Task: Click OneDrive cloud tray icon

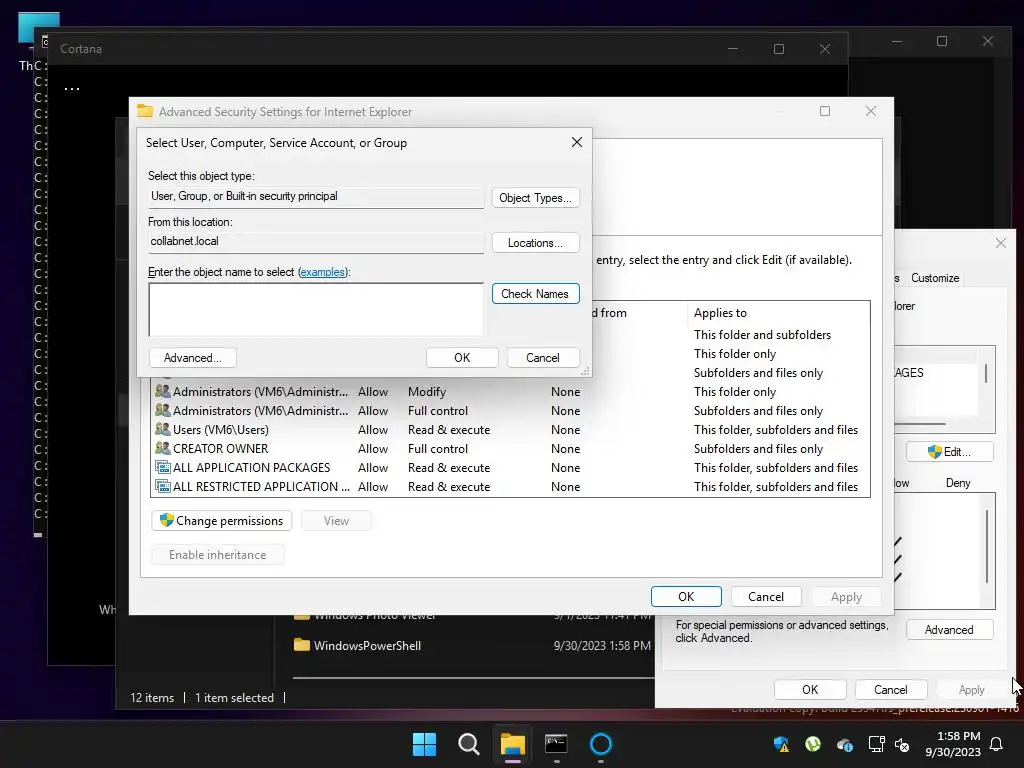Action: (844, 744)
